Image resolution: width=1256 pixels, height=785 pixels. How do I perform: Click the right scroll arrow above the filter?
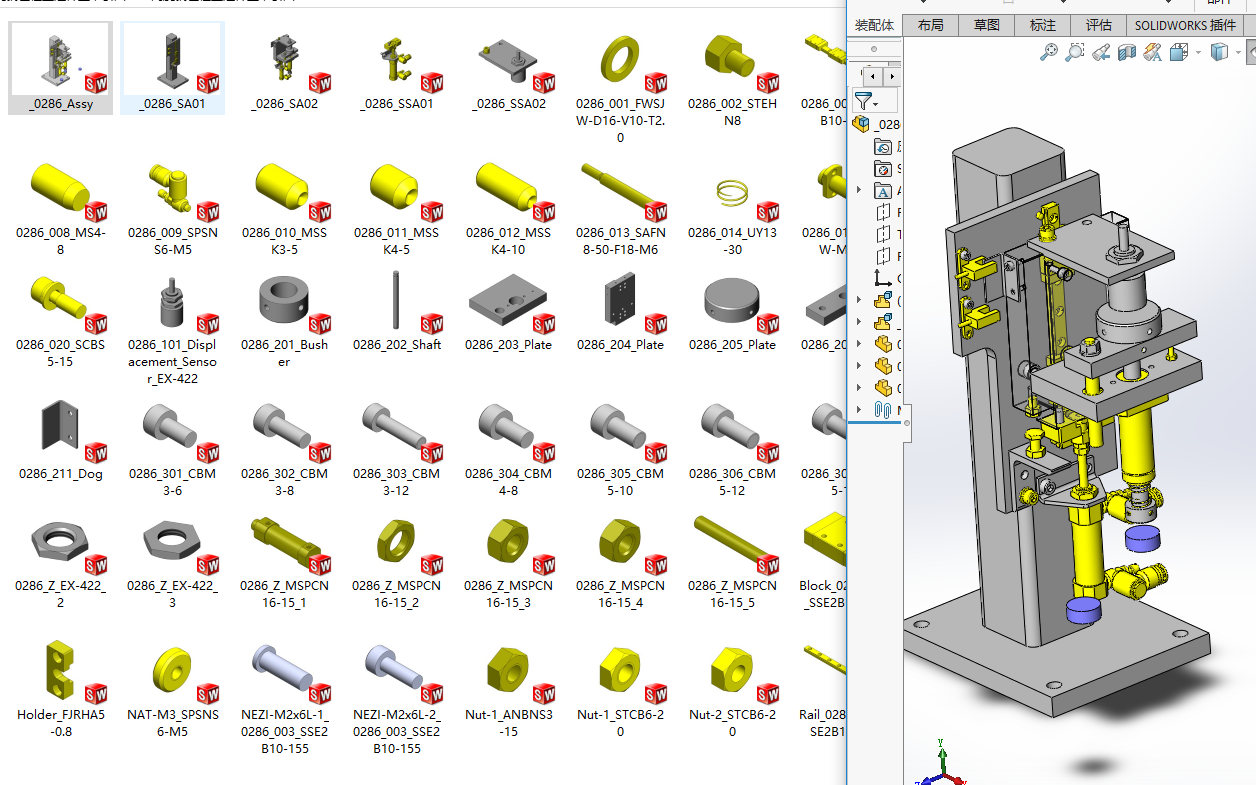[890, 76]
